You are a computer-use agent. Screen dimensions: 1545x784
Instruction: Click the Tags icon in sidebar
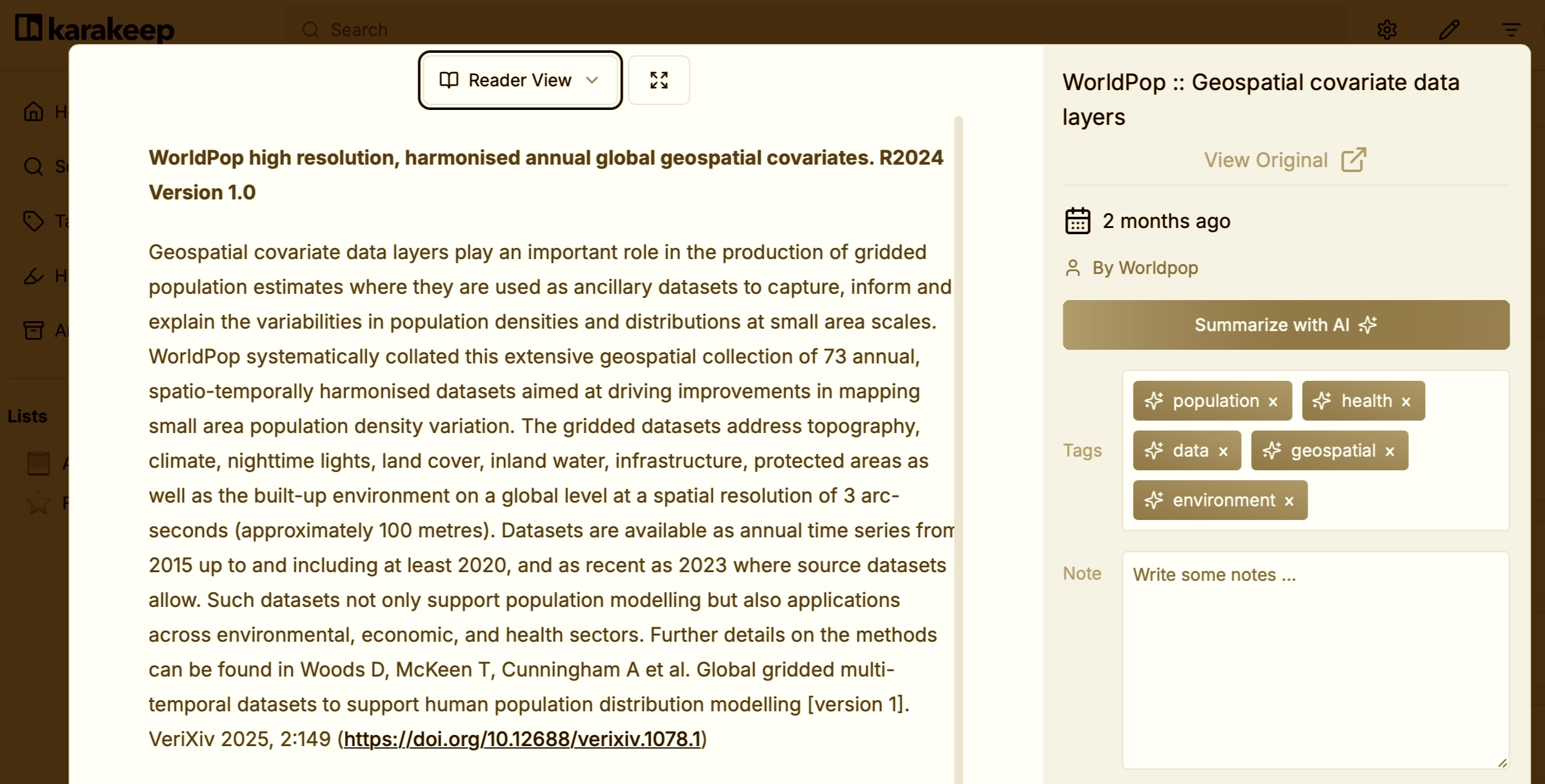click(34, 221)
